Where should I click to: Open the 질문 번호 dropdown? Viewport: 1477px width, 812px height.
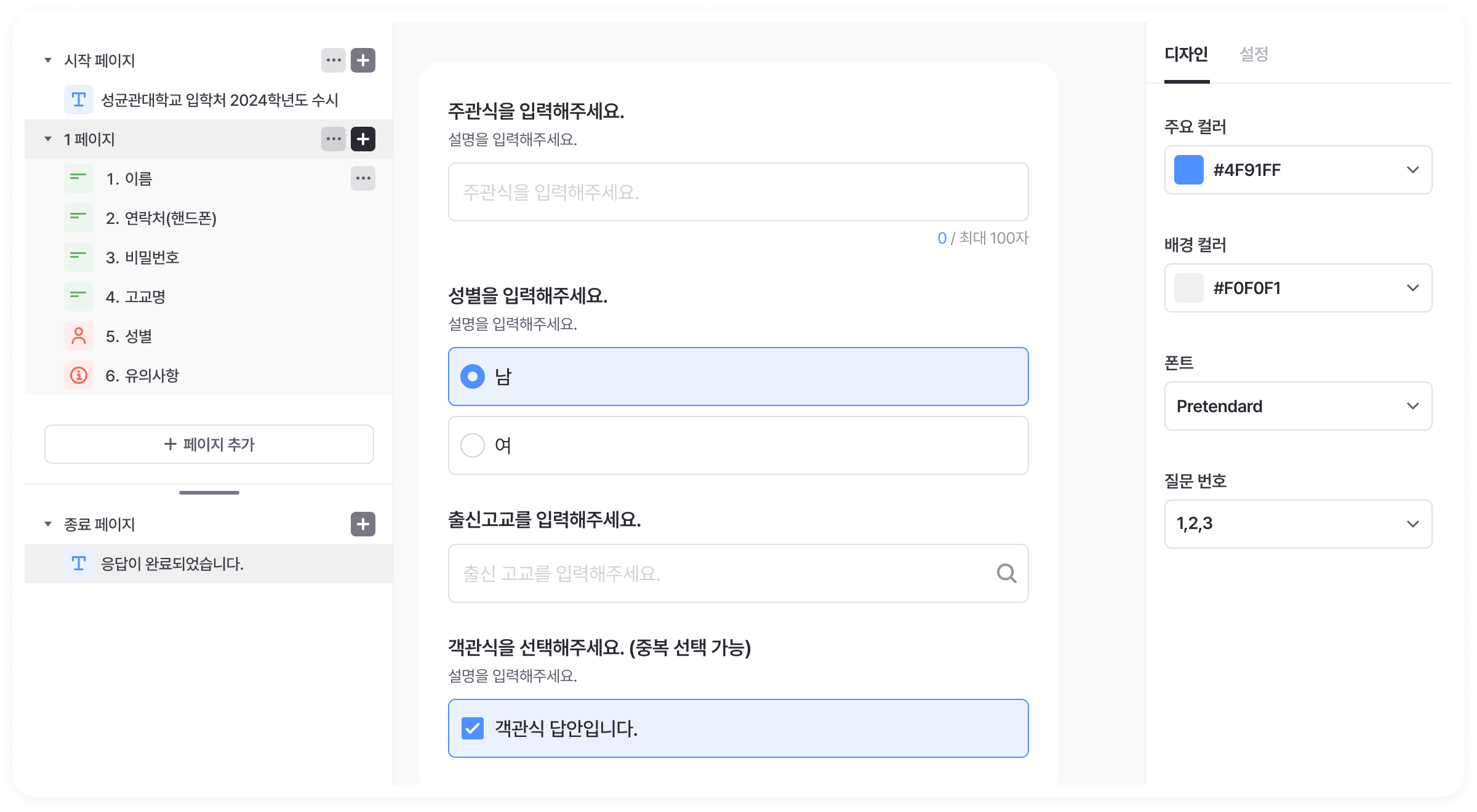(x=1297, y=524)
